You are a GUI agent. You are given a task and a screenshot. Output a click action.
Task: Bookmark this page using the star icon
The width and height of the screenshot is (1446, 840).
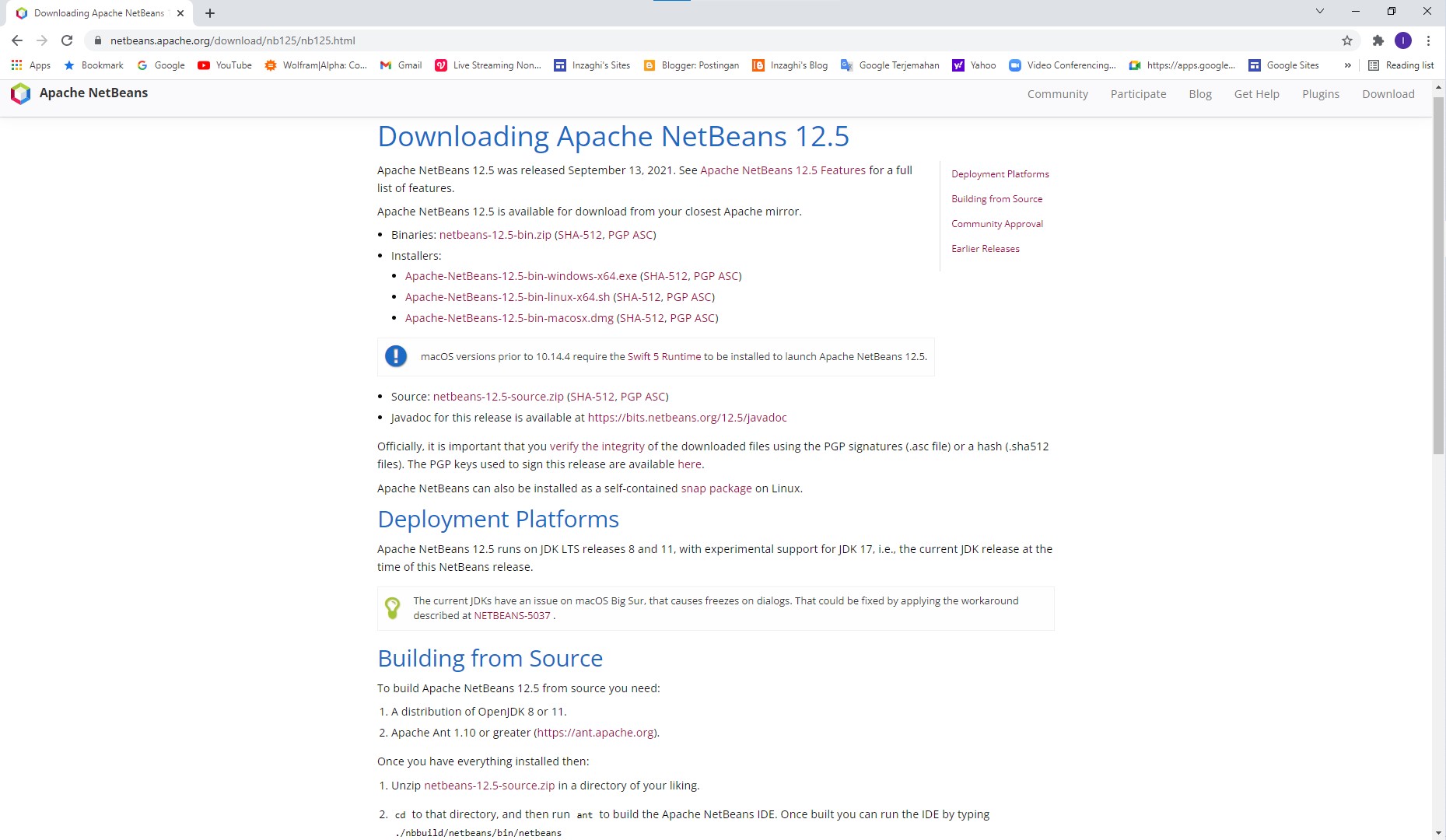[x=1346, y=40]
